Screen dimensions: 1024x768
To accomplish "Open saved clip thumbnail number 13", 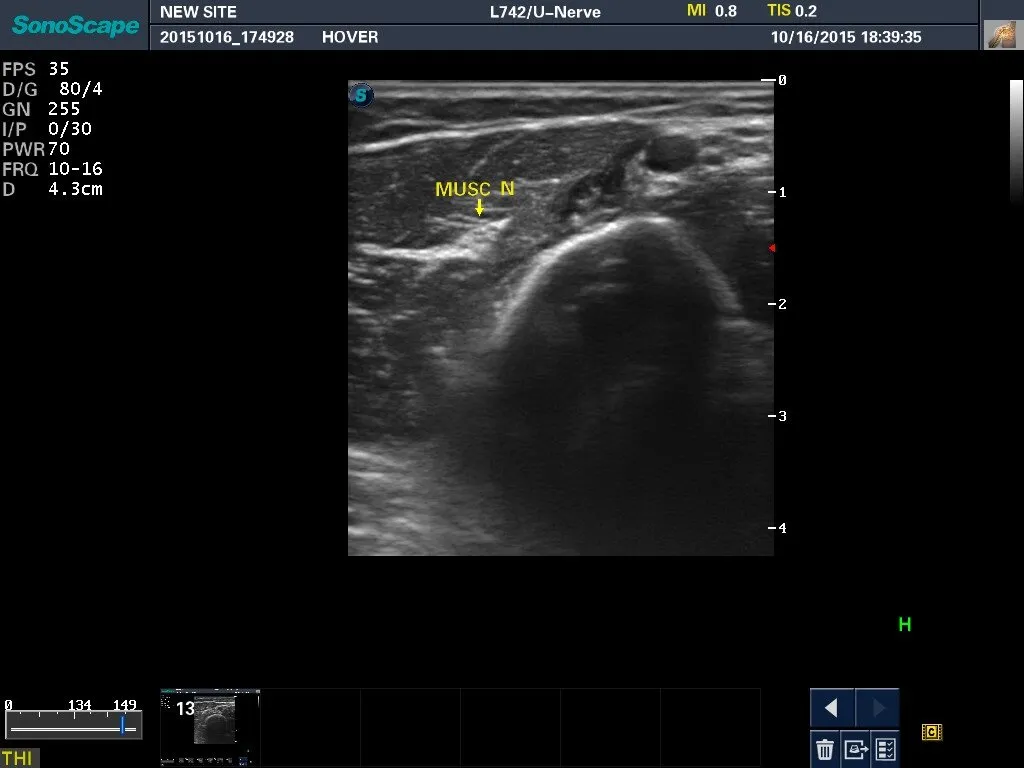I will [x=211, y=717].
